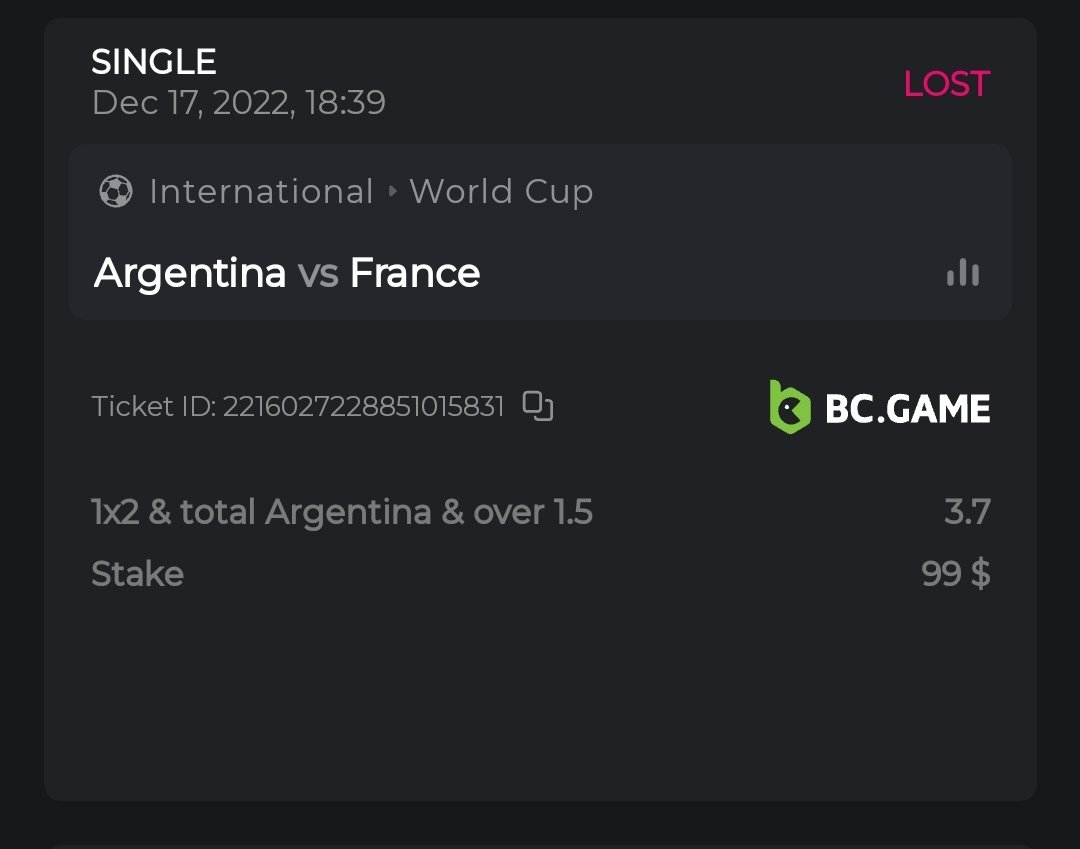Click the soccer ball sport icon
This screenshot has width=1080, height=849.
(116, 191)
